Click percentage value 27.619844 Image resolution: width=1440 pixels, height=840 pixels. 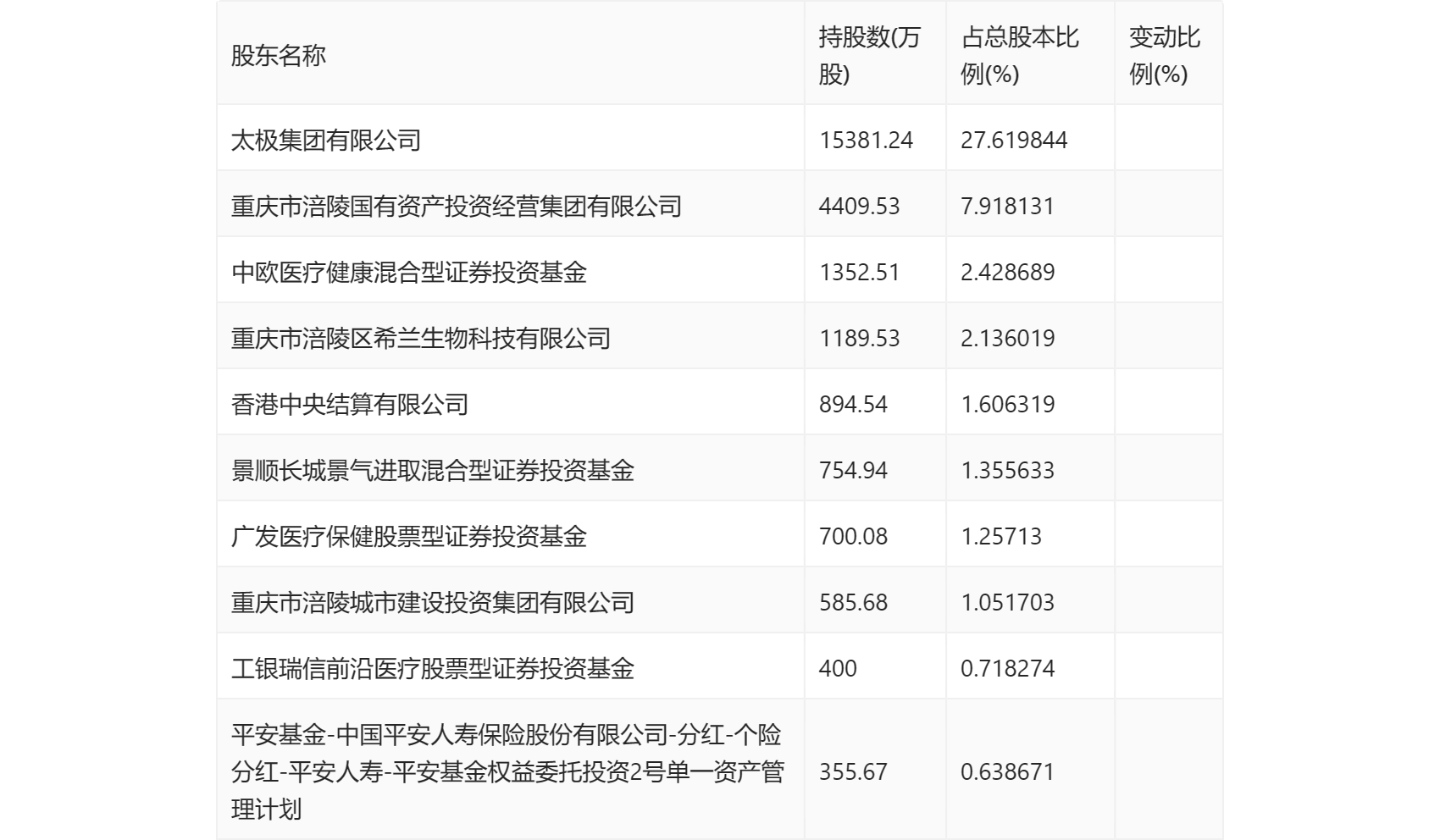pos(1014,140)
